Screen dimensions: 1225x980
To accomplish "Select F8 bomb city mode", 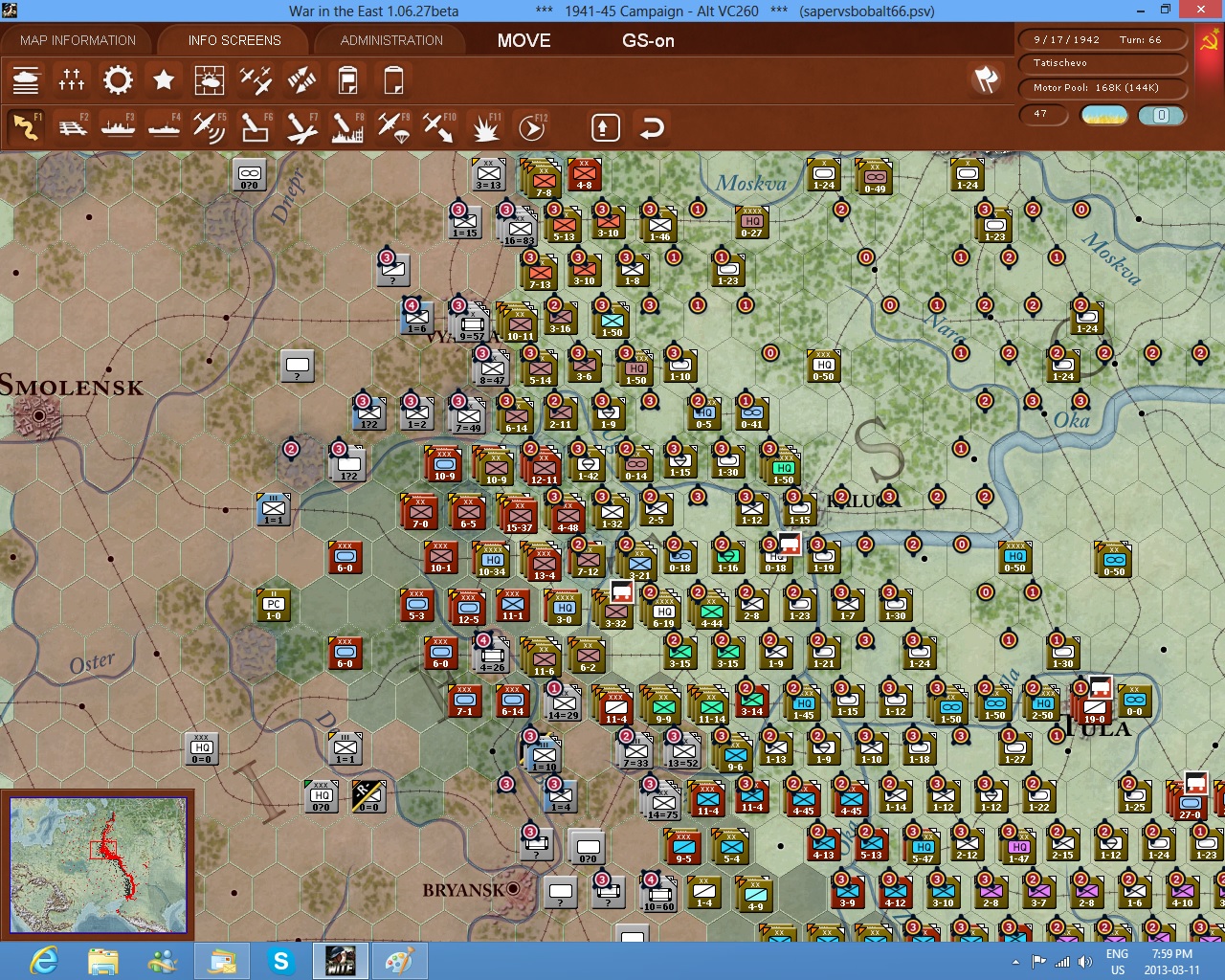I will click(347, 127).
